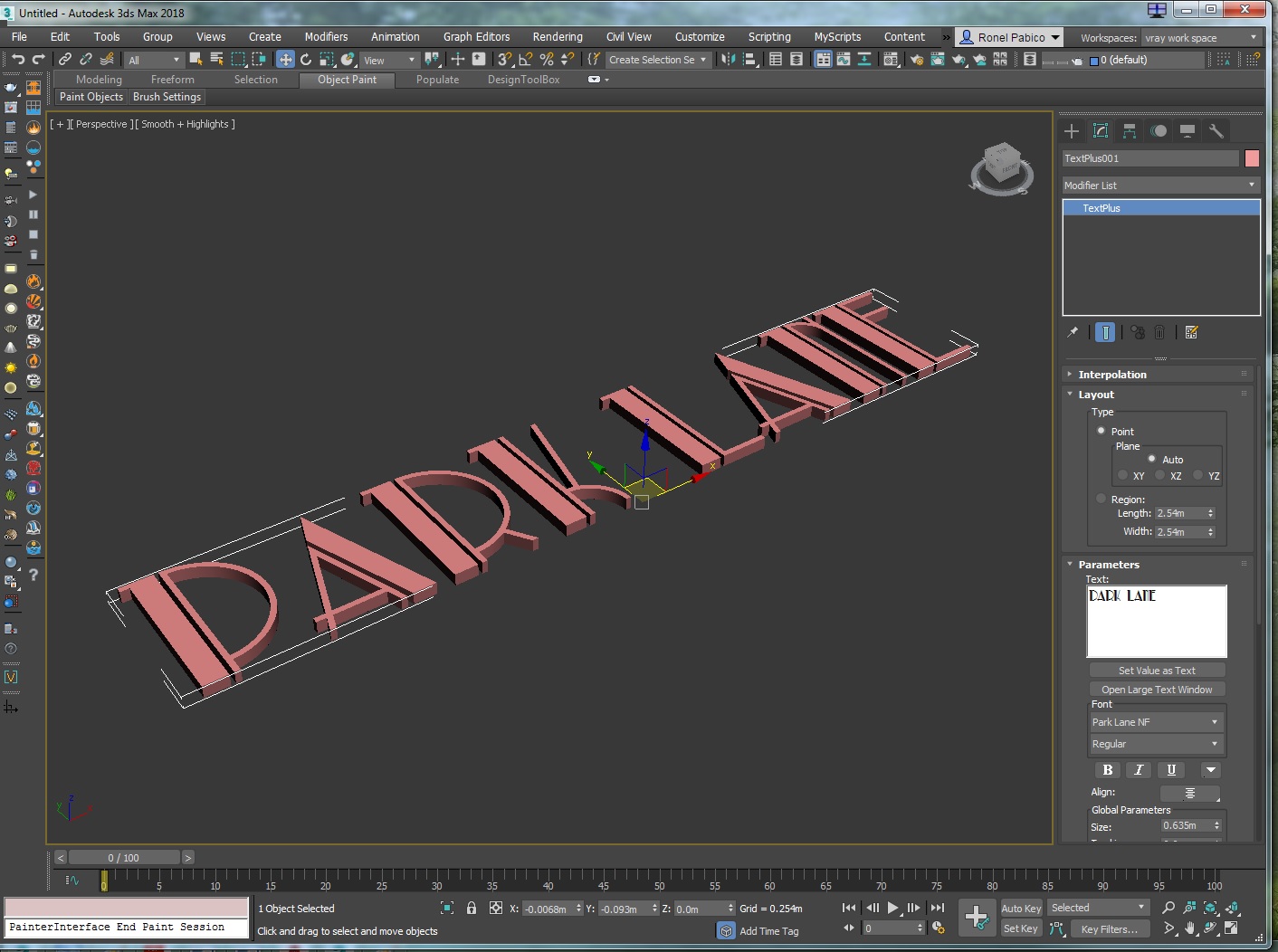1278x952 pixels.
Task: Open the Create command panel tab
Action: 1072,131
